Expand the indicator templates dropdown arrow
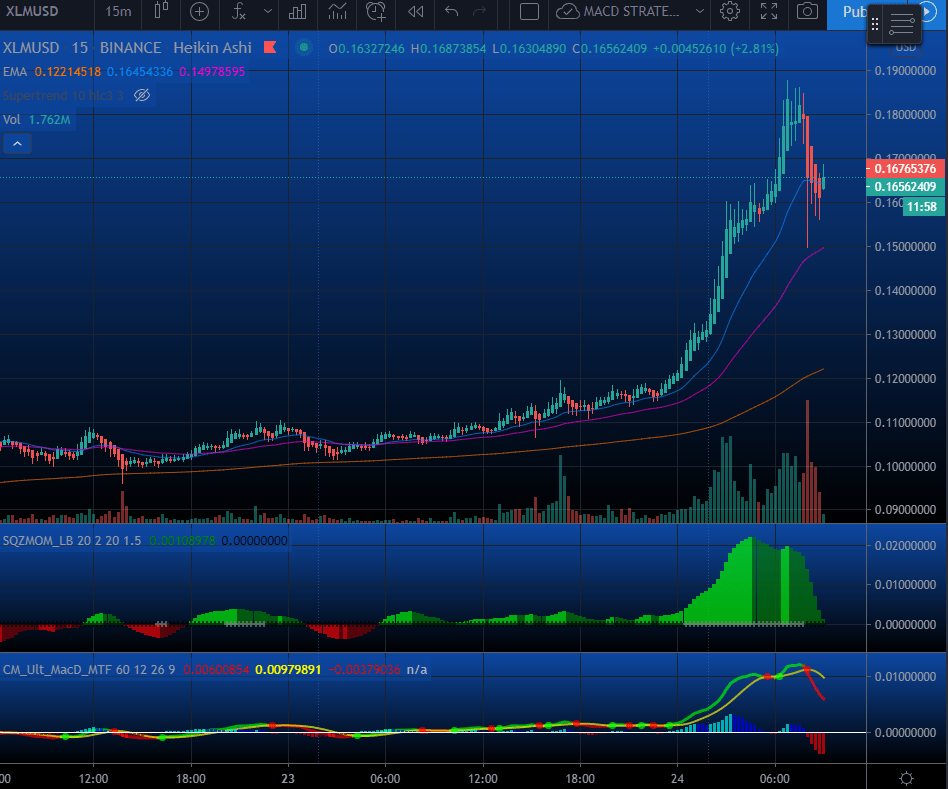 pos(268,11)
